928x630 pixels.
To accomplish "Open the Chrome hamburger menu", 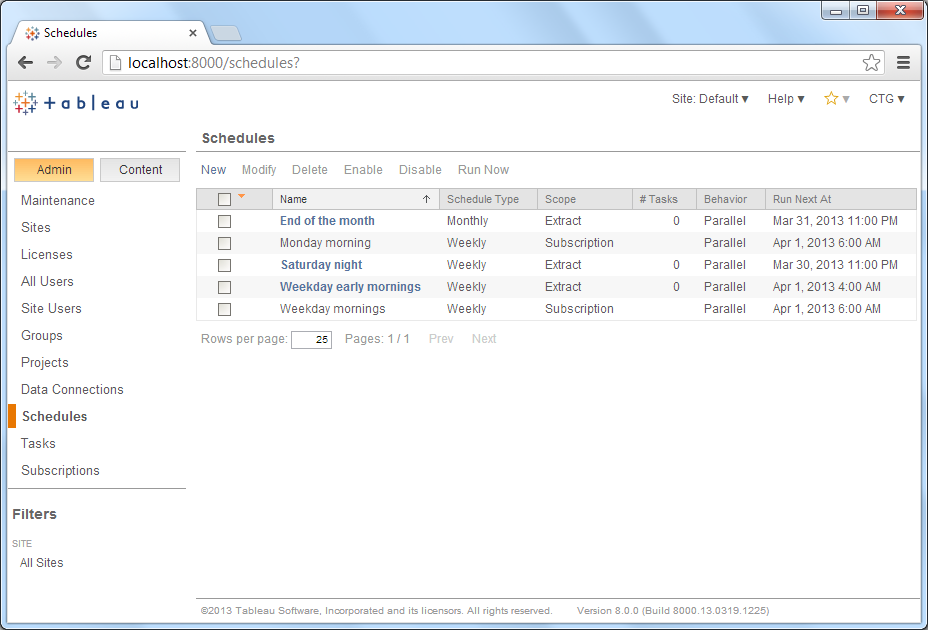I will (903, 62).
